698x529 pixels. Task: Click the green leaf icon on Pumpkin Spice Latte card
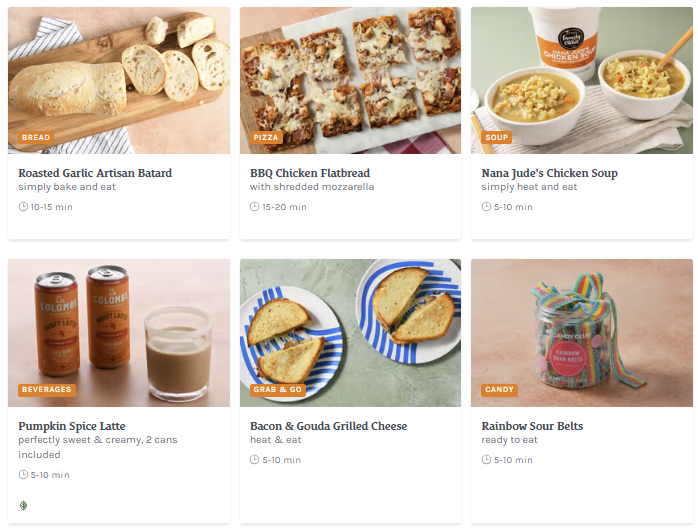click(23, 505)
